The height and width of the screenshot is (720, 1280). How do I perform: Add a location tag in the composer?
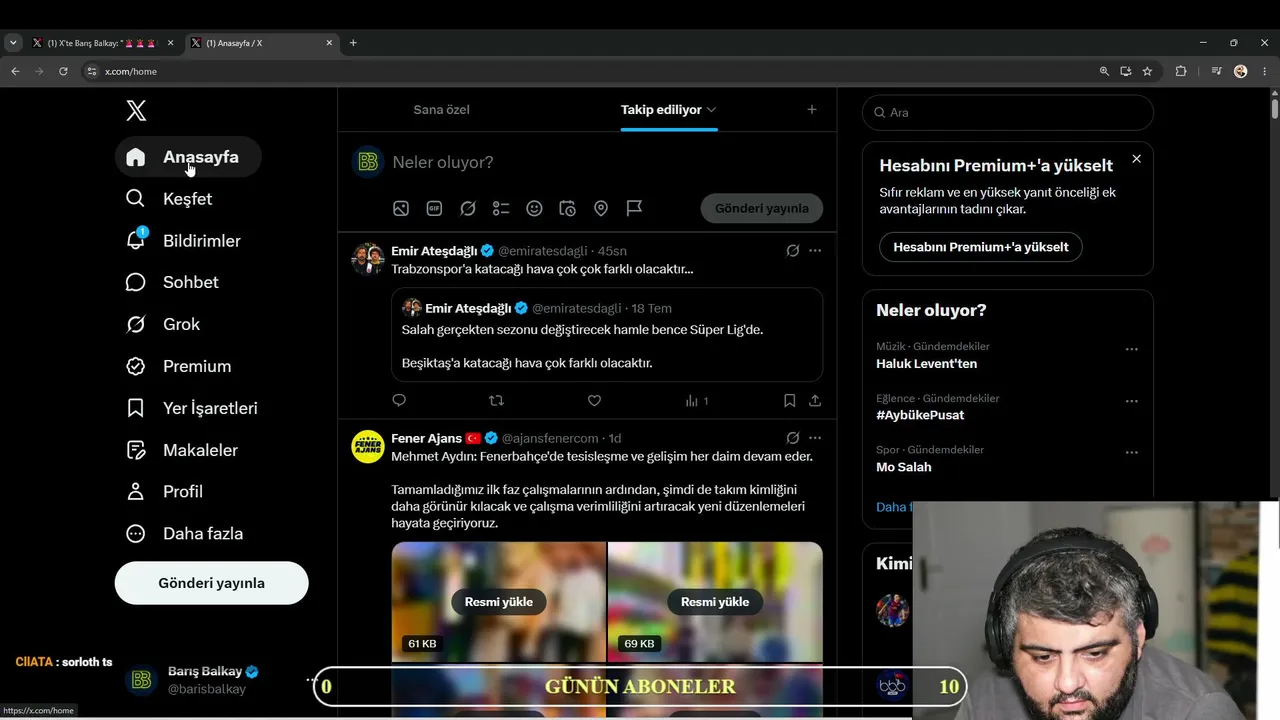click(x=601, y=208)
